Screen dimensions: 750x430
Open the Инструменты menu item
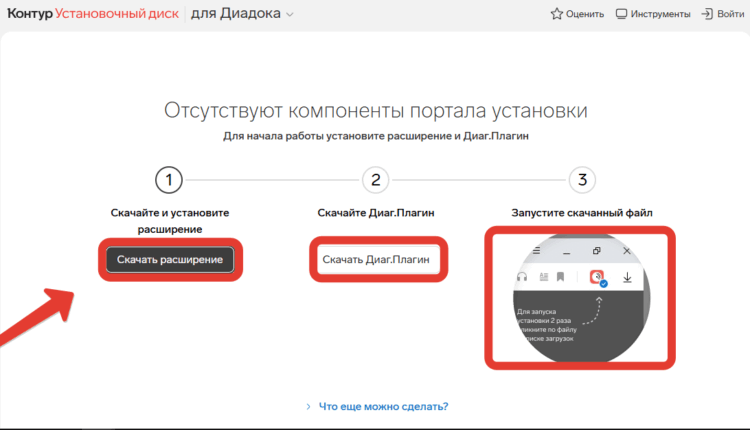pos(659,14)
